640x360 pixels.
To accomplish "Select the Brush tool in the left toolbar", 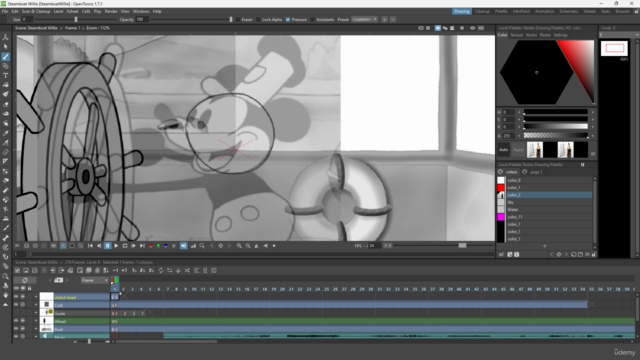I will [x=6, y=57].
